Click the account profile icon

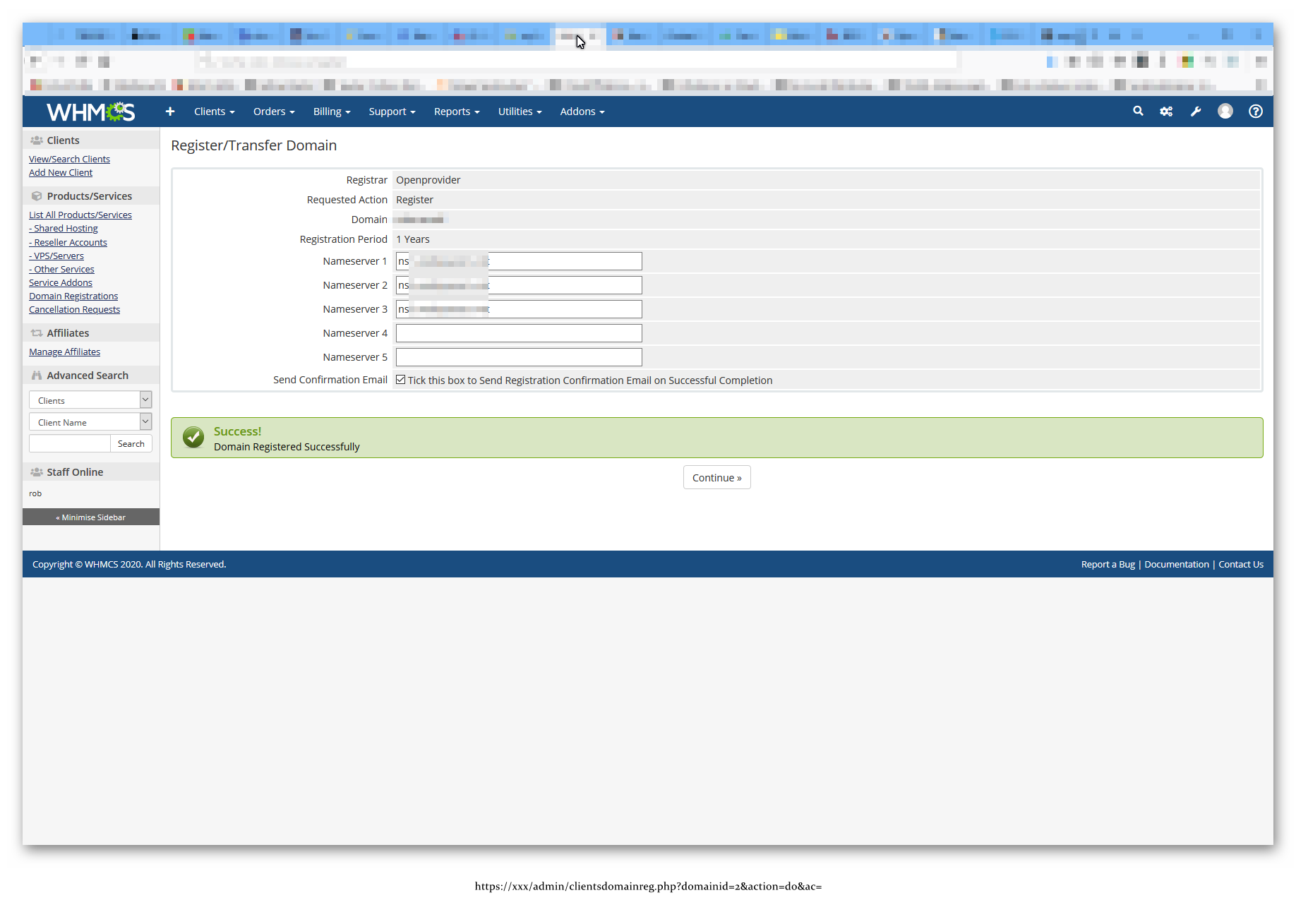(1225, 111)
